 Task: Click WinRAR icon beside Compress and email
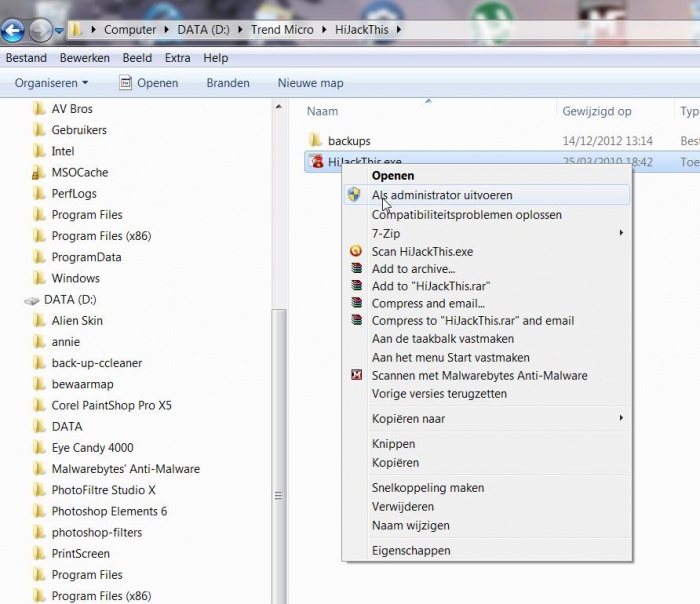tap(356, 303)
